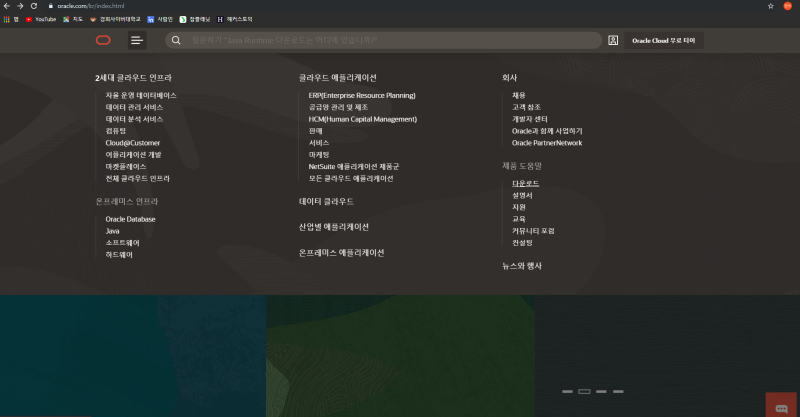Open the Java link

pos(112,231)
